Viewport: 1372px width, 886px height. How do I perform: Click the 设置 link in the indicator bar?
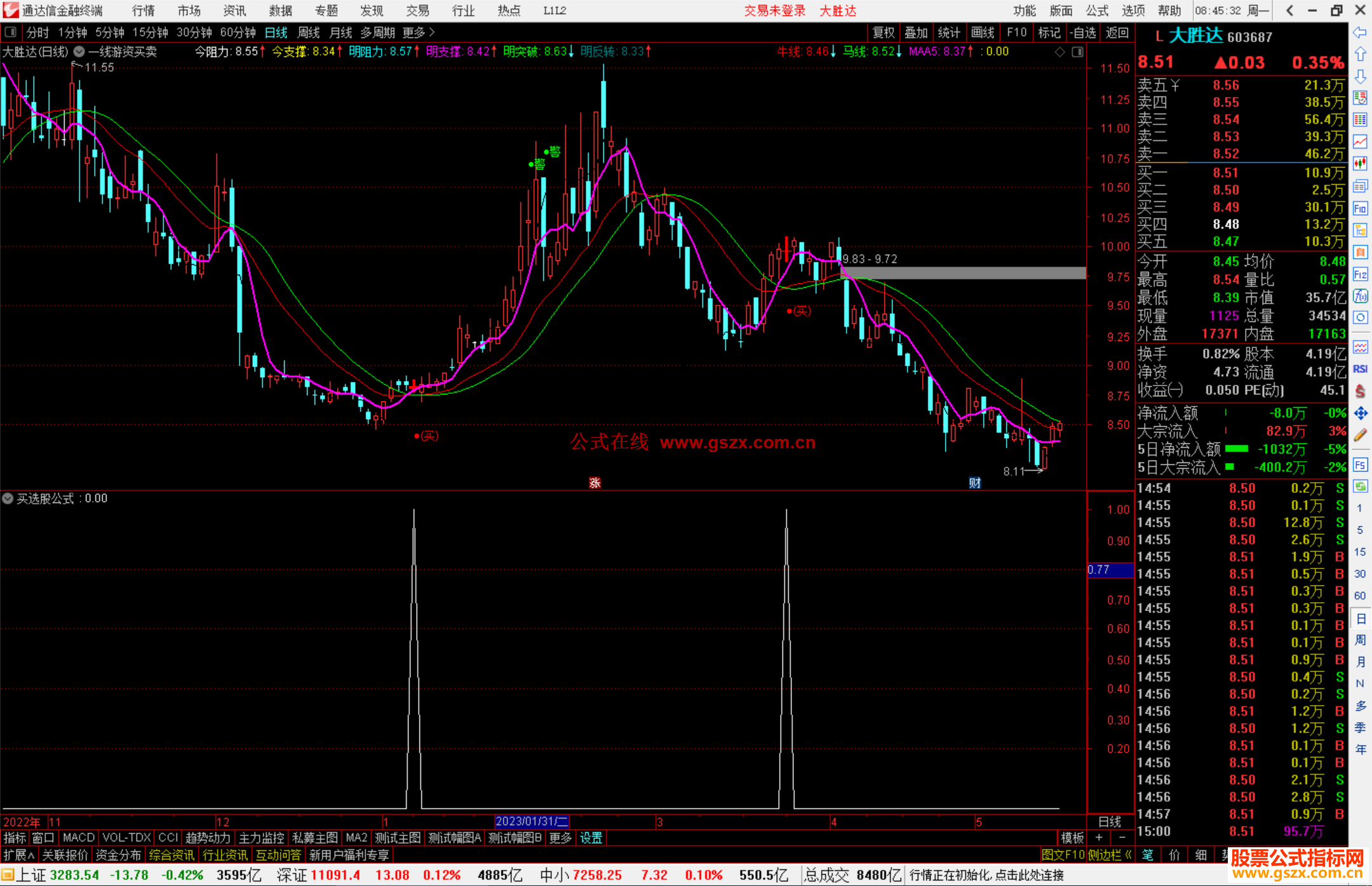coord(591,838)
